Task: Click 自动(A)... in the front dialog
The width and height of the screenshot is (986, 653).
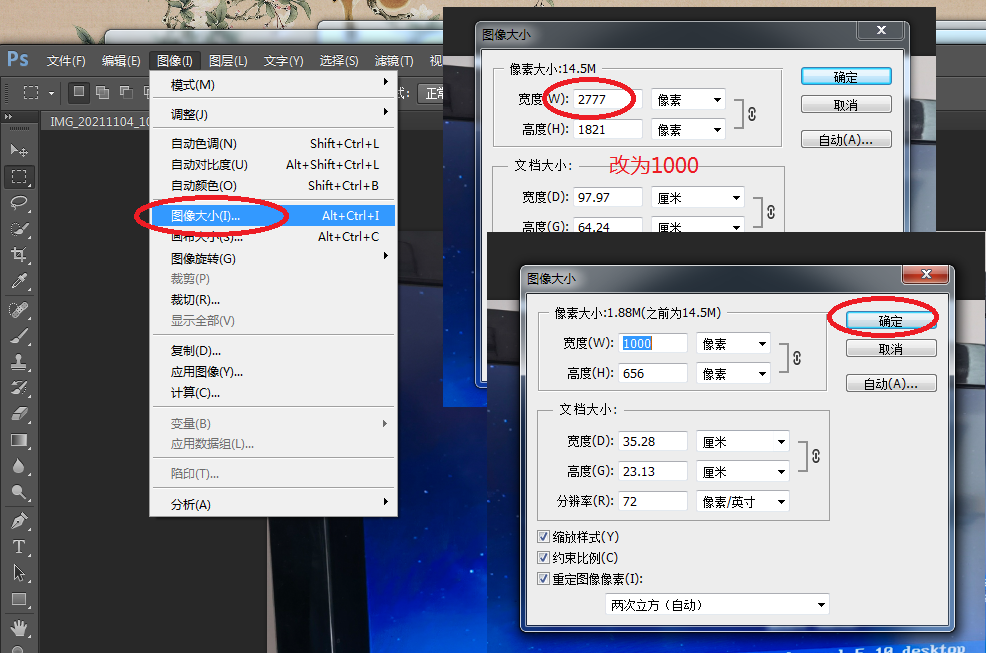Action: click(891, 383)
